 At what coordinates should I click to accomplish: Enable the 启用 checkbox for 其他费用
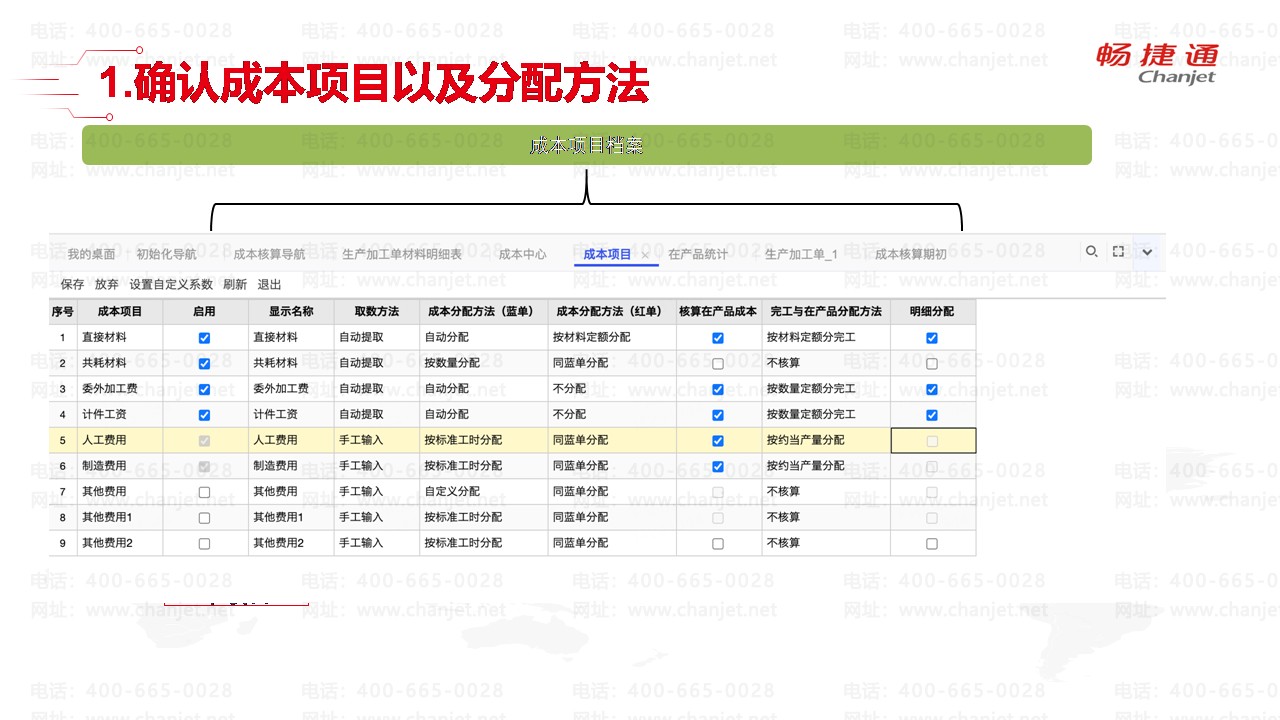[x=205, y=492]
